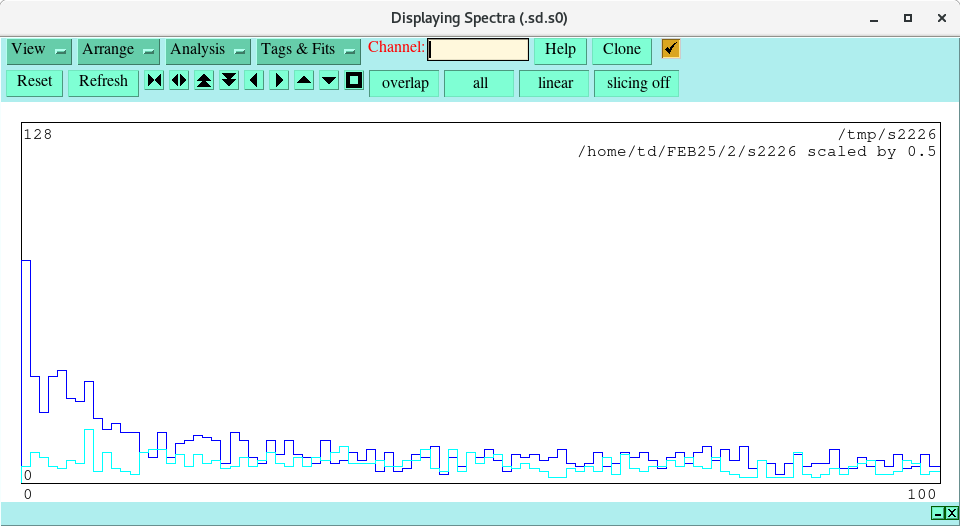Click the up arrow shift icon
Image resolution: width=960 pixels, height=526 pixels.
click(304, 81)
